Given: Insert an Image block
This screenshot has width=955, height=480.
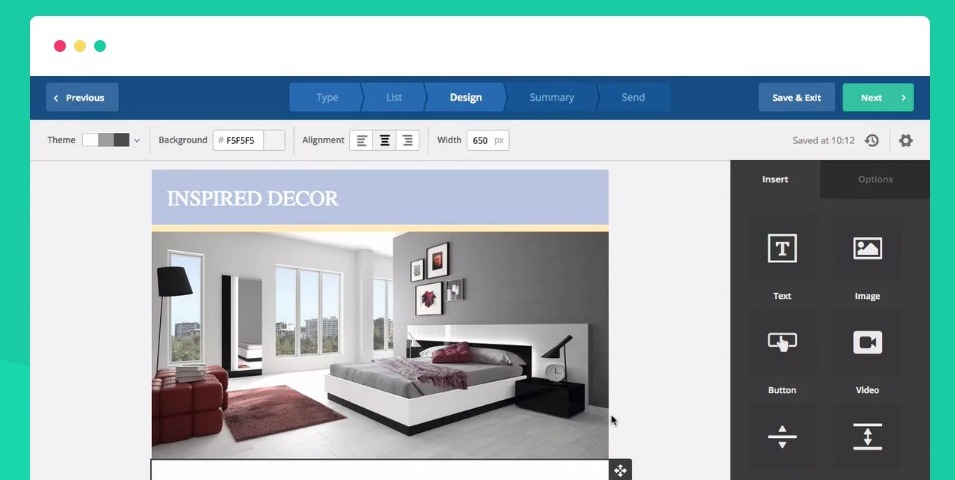Looking at the screenshot, I should click(867, 249).
